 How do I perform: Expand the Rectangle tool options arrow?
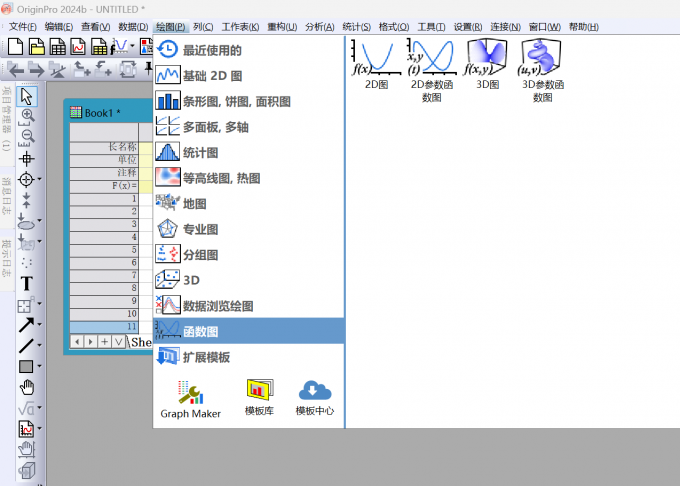39,366
